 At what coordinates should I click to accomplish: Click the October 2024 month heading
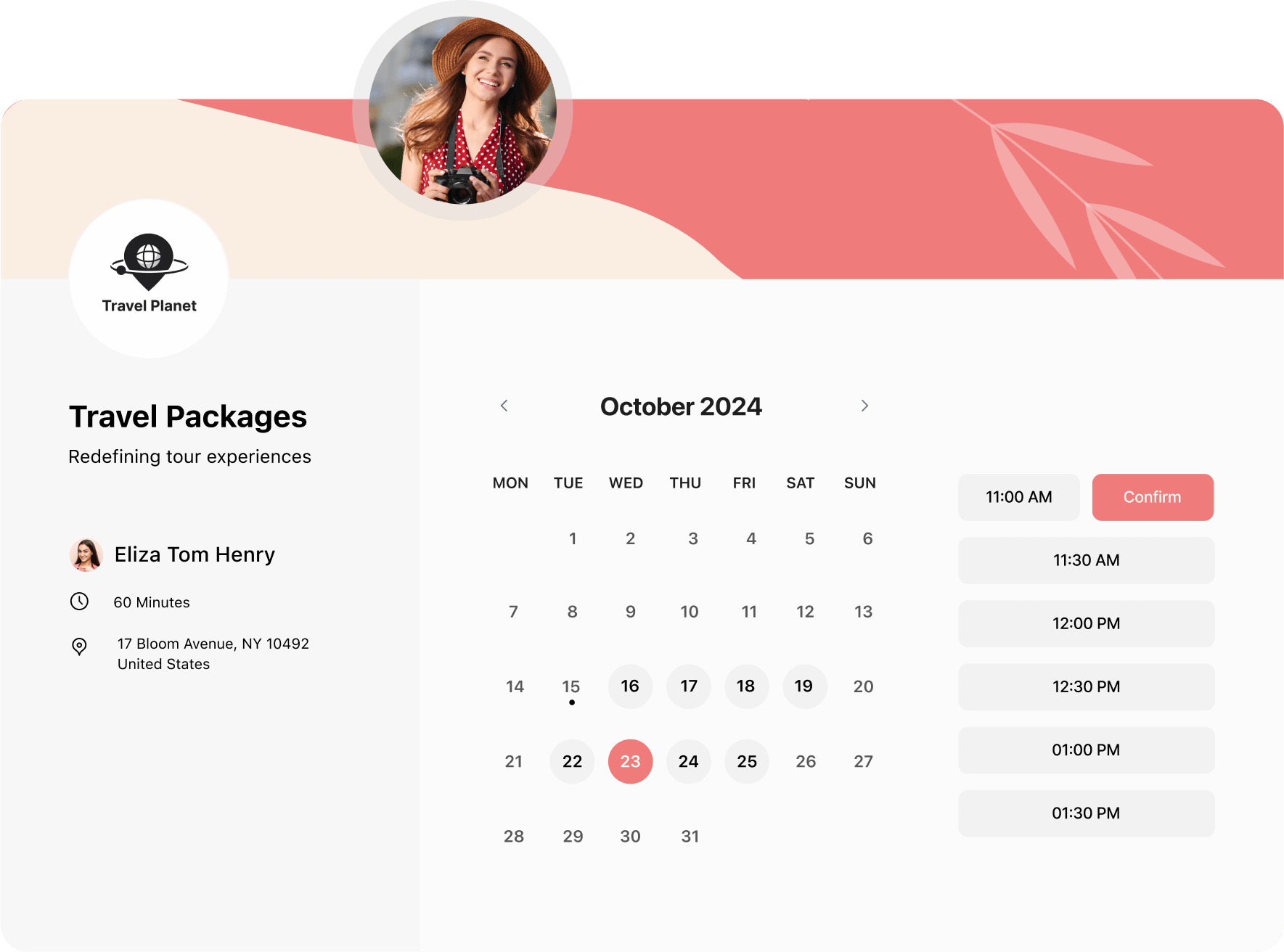pos(681,407)
